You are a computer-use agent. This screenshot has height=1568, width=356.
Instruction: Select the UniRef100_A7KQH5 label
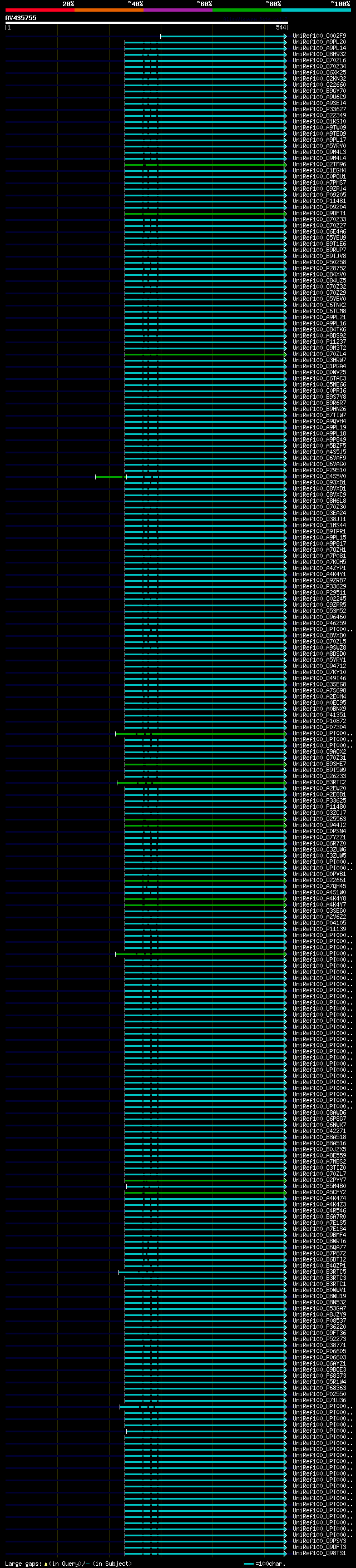(319, 562)
